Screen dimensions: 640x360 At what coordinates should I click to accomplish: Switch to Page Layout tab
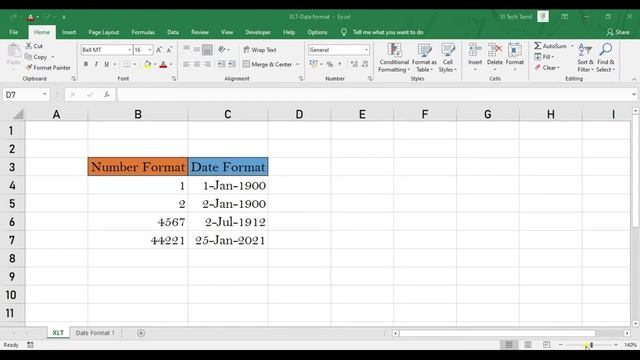[x=104, y=32]
